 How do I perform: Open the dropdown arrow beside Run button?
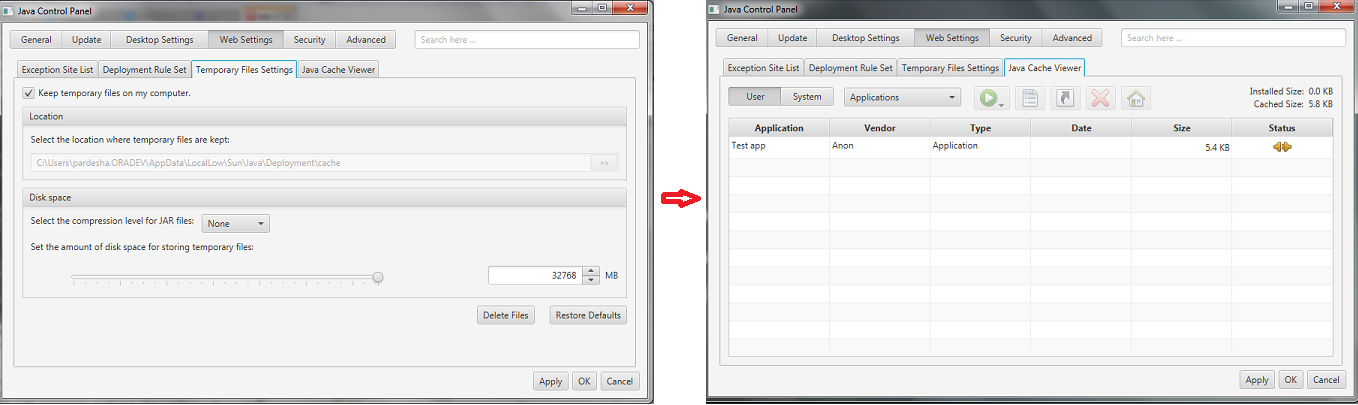click(1002, 103)
